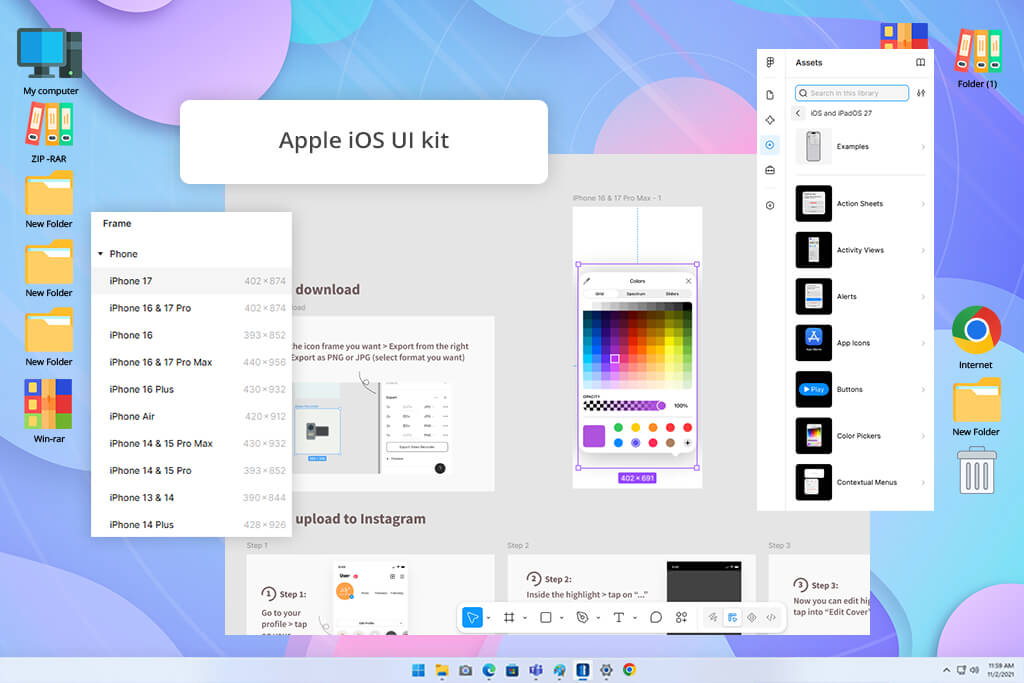Focus the Search in this library field

click(852, 93)
